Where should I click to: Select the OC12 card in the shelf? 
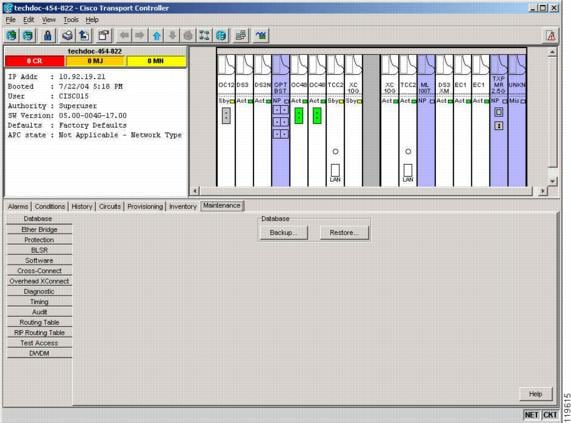click(x=226, y=120)
